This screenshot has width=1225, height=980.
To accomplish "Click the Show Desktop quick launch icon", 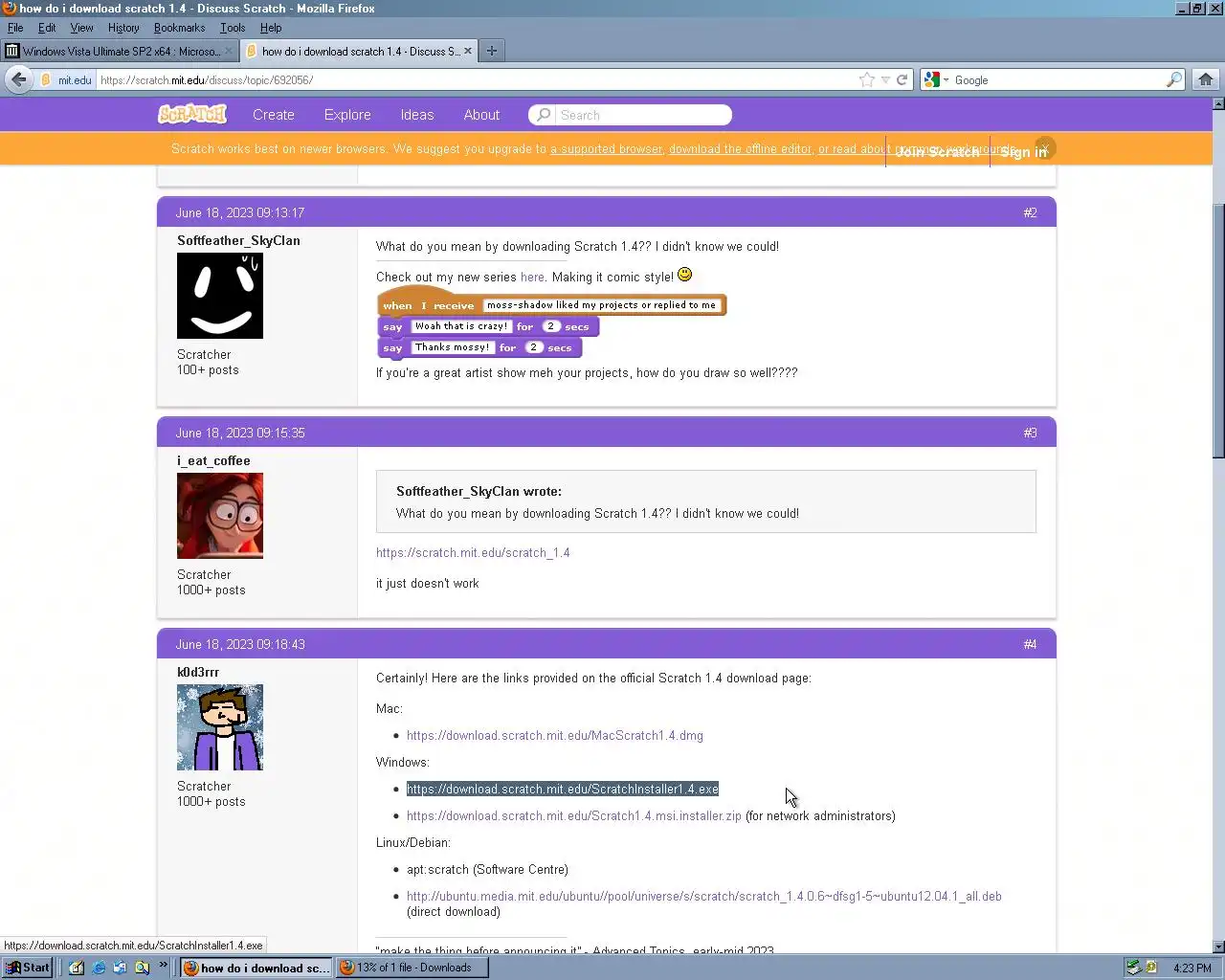I will 77,968.
